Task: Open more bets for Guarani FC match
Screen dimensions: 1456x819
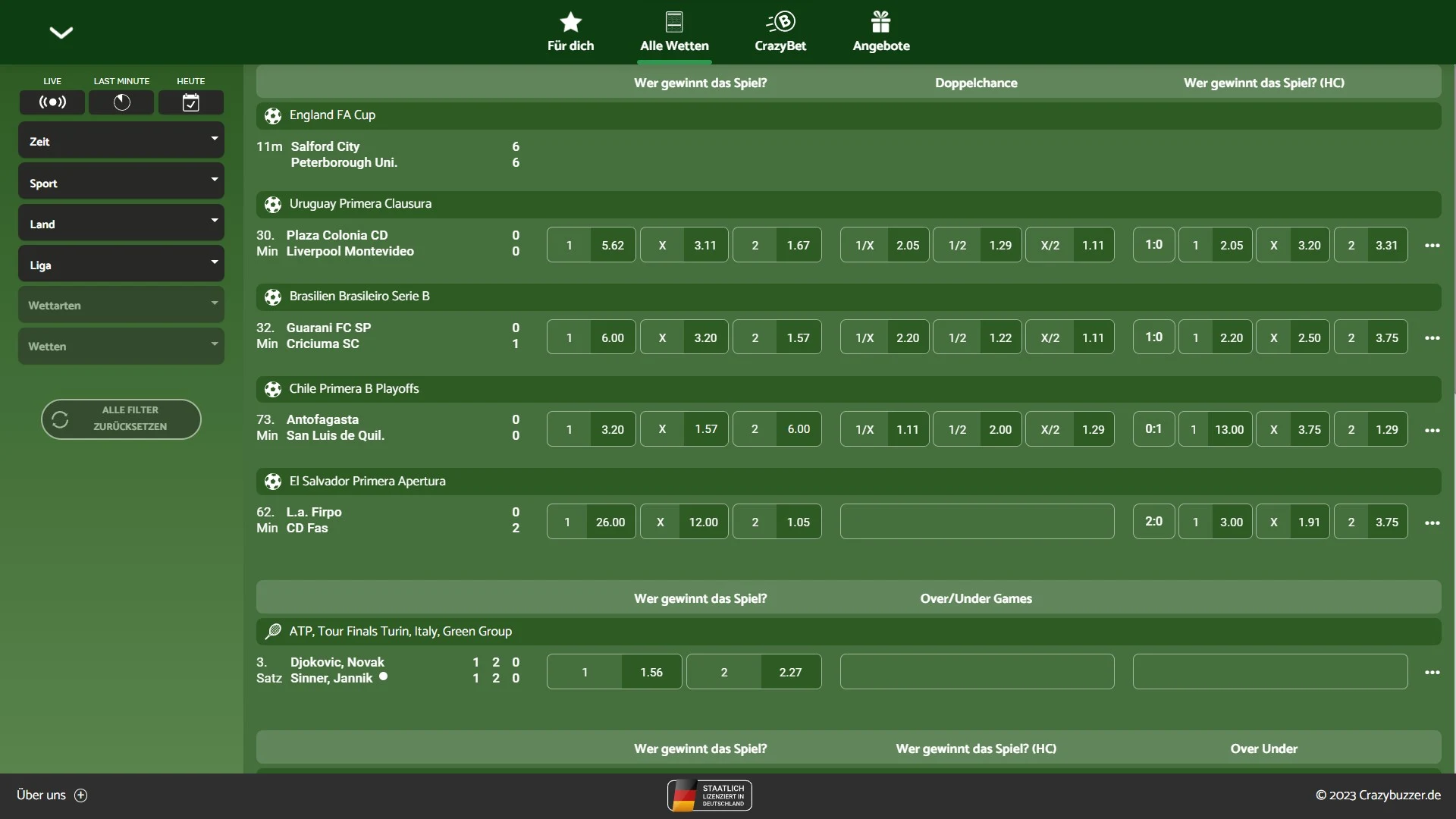Action: pos(1432,337)
